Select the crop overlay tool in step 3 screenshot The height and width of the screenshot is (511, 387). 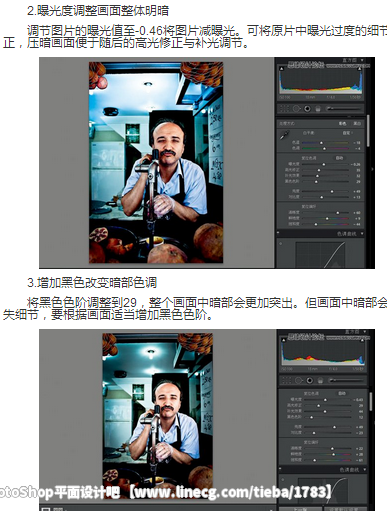click(287, 380)
